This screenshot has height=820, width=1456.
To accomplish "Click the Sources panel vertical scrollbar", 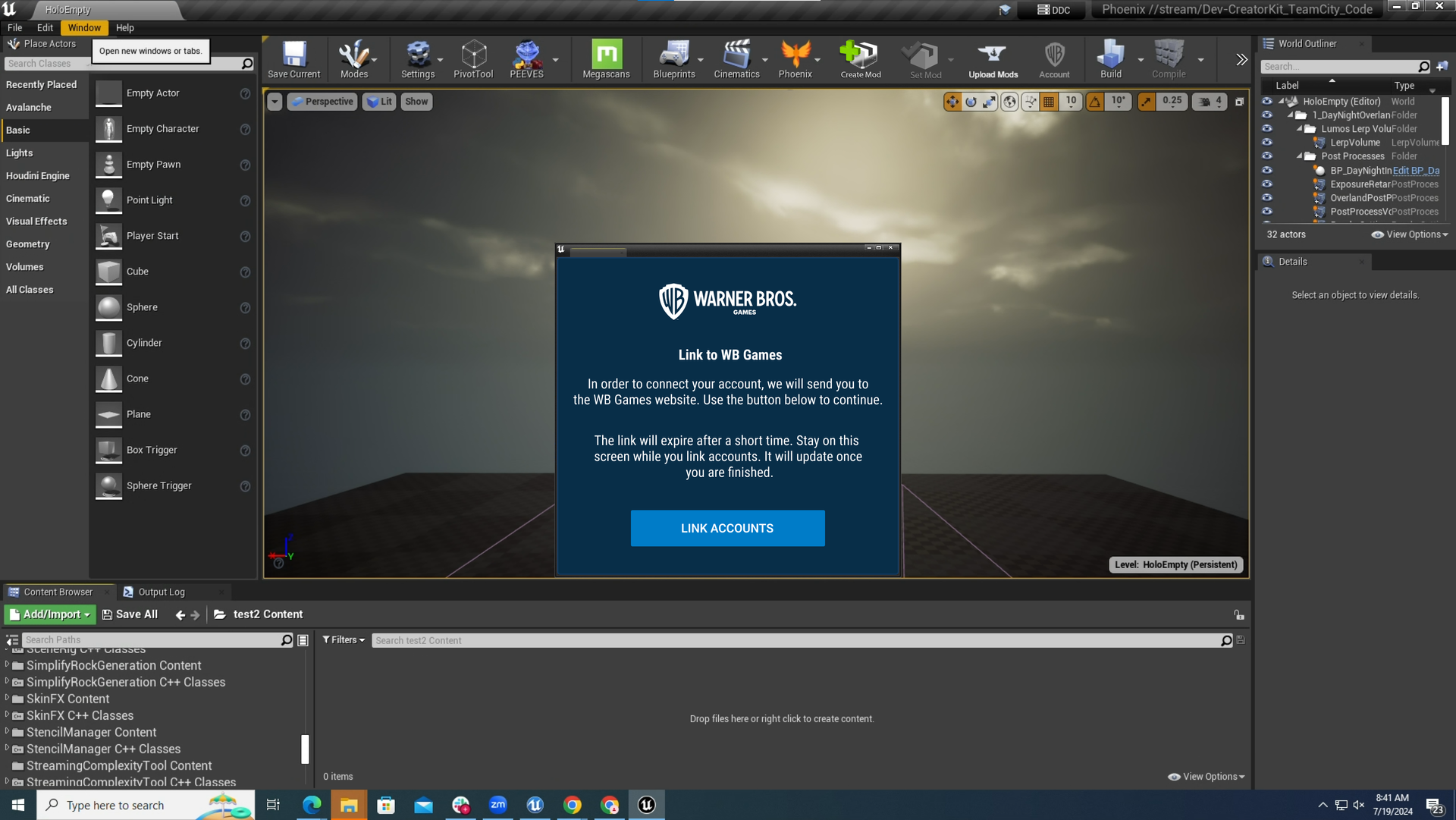I will click(305, 749).
